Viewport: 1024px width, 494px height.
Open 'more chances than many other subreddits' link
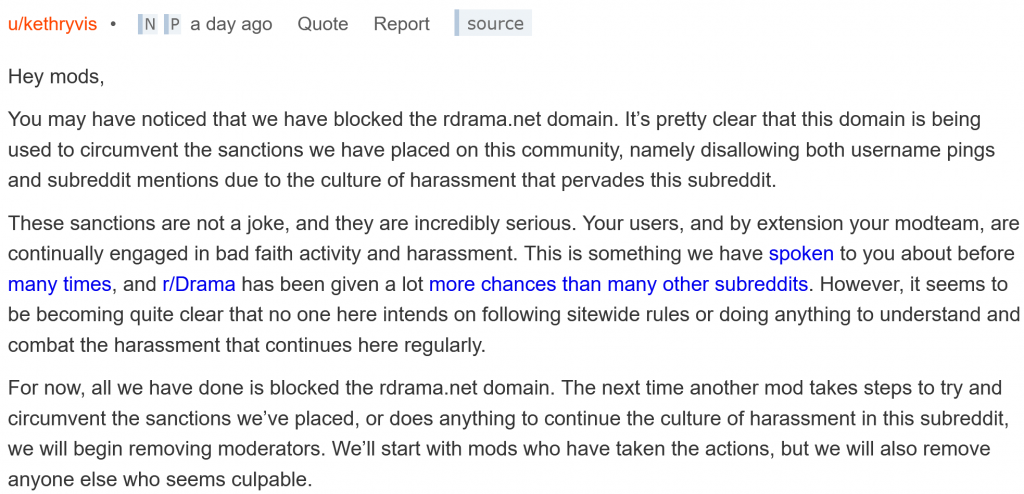[x=618, y=284]
